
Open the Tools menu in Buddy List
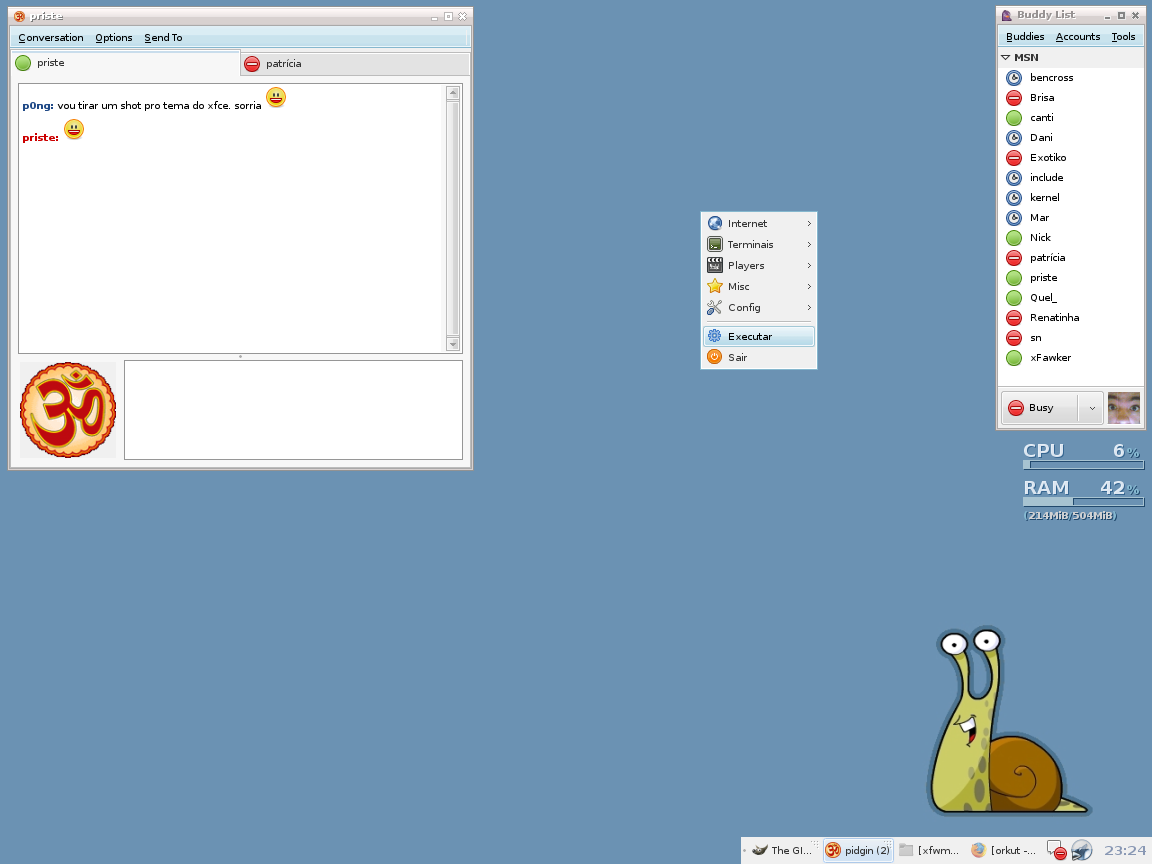[1123, 37]
